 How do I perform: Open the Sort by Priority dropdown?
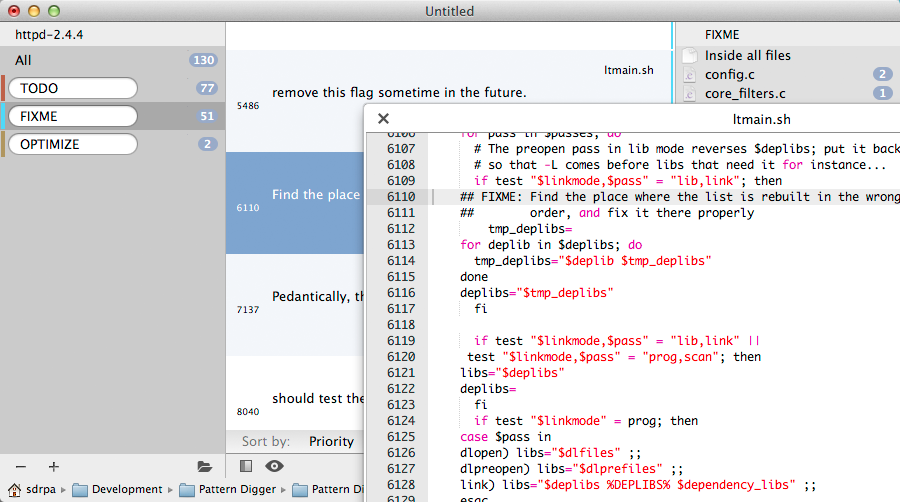click(x=331, y=441)
